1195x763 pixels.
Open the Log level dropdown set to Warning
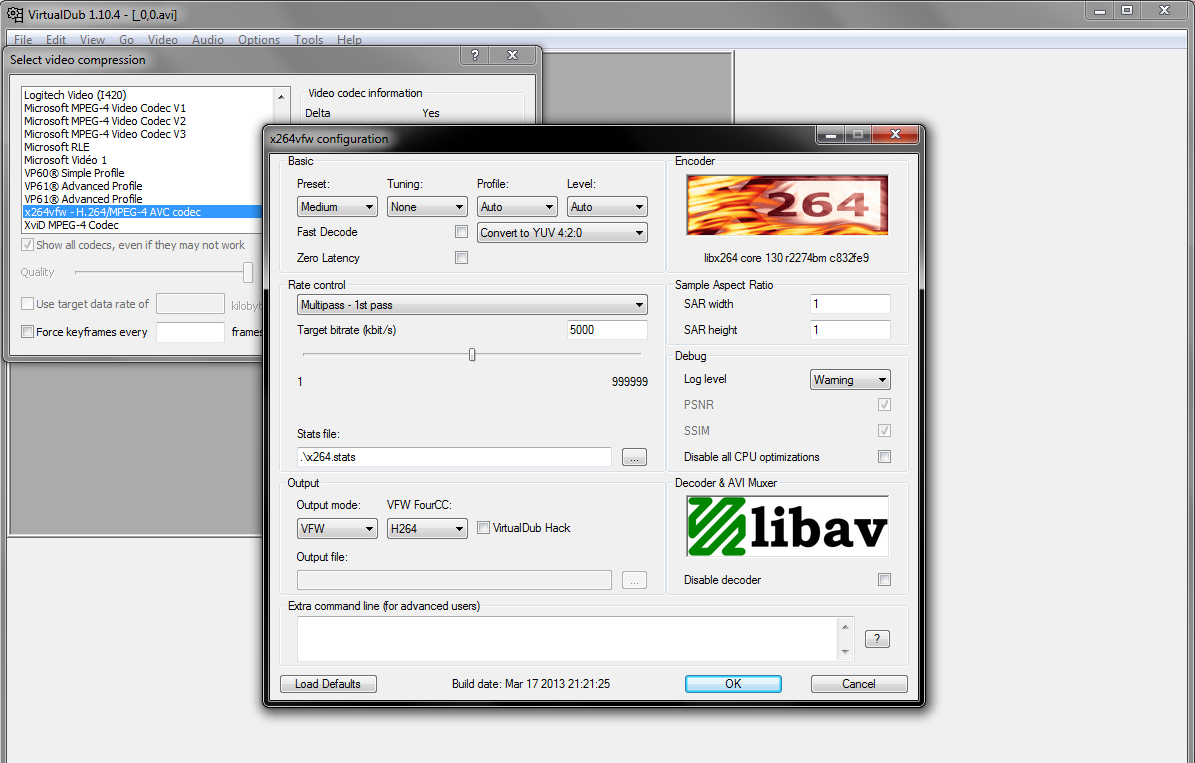(850, 380)
